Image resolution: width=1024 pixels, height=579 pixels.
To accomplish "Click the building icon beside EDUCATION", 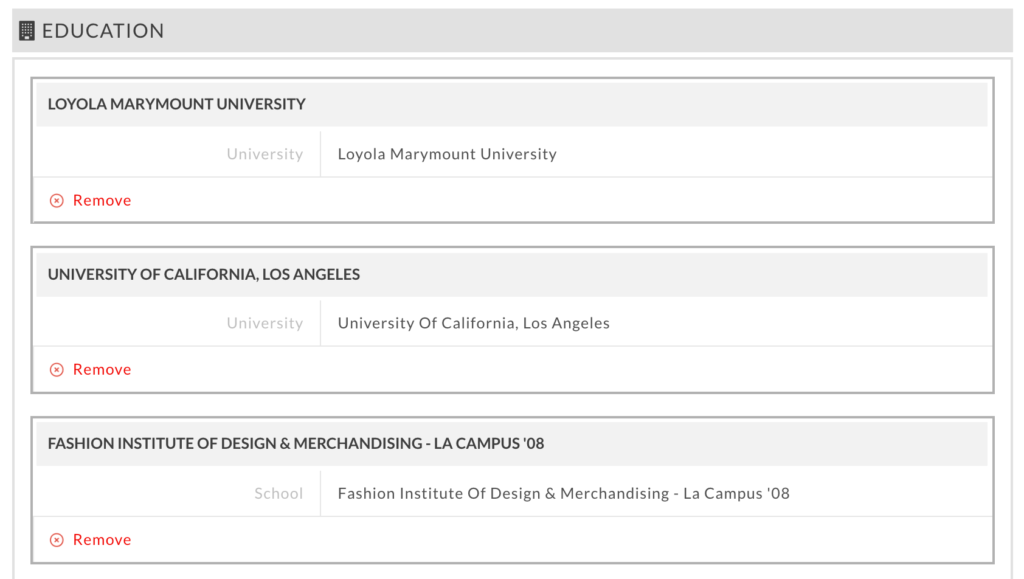I will point(27,31).
